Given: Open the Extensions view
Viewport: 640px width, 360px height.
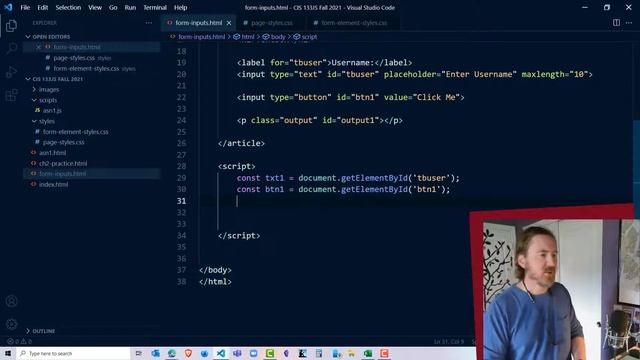Looking at the screenshot, I should 11,95.
